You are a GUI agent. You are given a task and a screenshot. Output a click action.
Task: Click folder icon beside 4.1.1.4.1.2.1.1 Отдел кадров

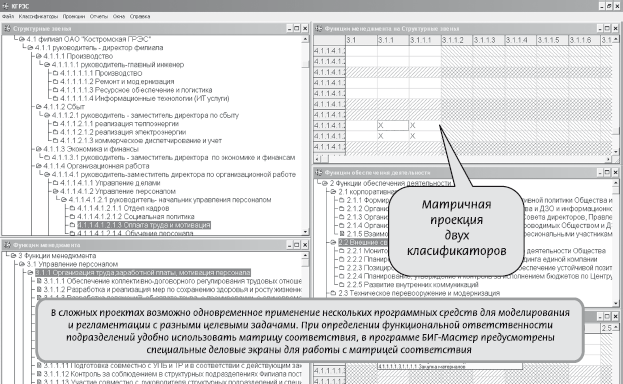72,208
